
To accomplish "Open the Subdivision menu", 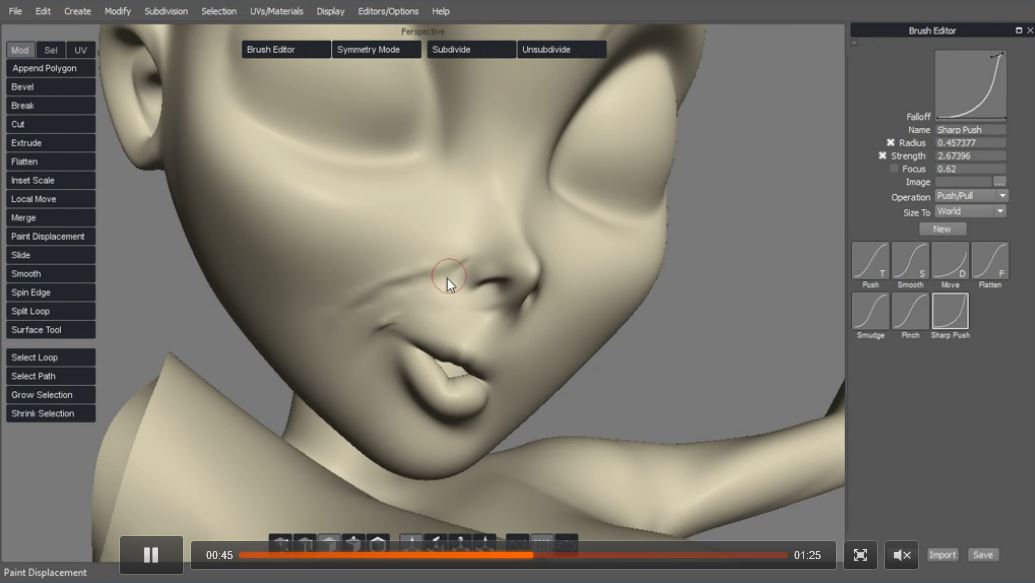I will pos(166,11).
